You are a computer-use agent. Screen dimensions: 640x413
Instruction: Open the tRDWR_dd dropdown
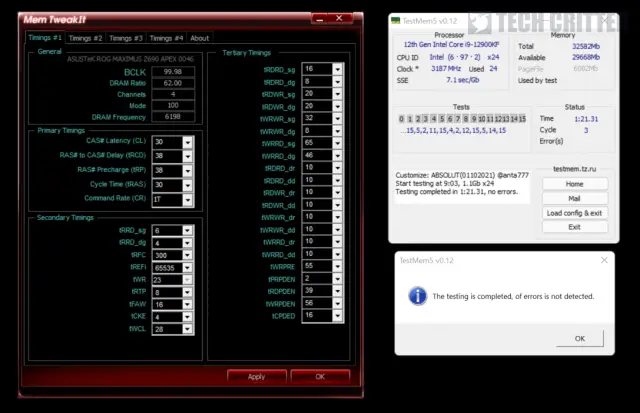pos(338,205)
